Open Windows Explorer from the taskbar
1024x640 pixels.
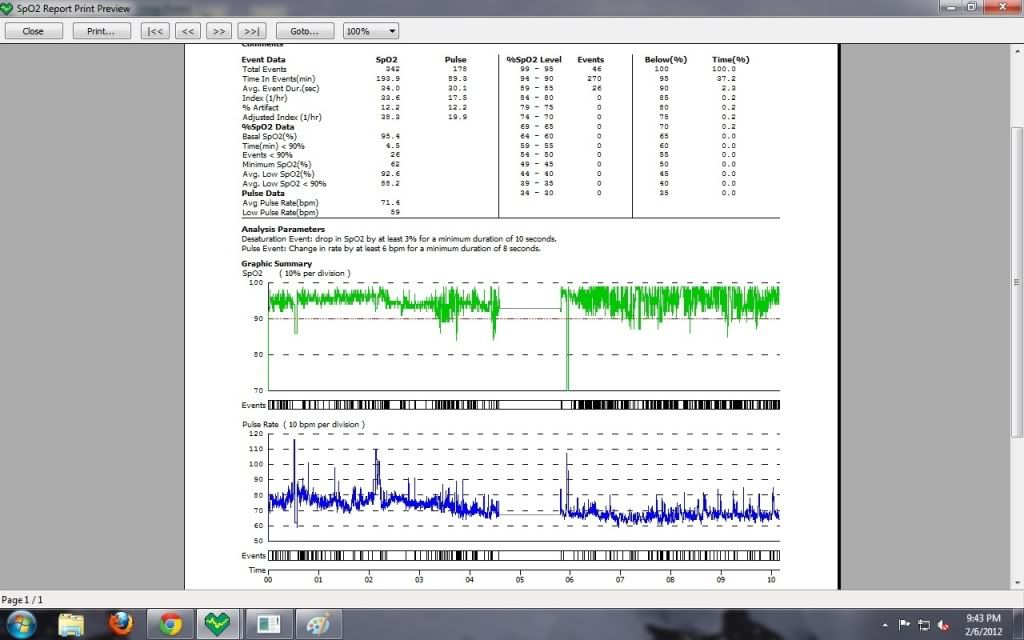71,624
